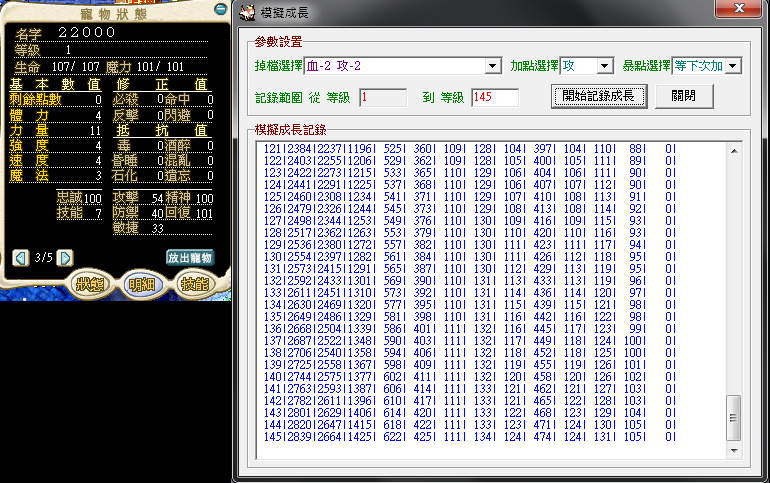Switch to the 狀態 tab
Image resolution: width=770 pixels, height=483 pixels.
[90, 284]
